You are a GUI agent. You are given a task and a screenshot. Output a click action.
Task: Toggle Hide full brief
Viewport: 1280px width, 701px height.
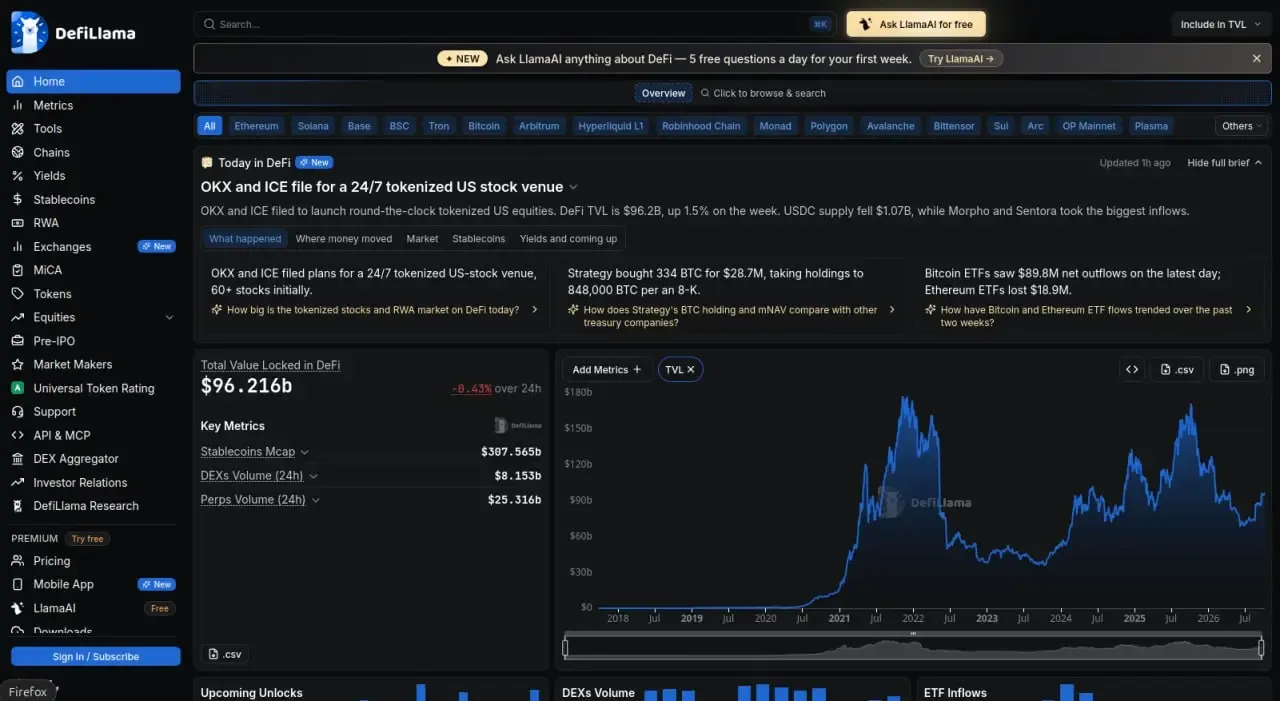point(1225,163)
